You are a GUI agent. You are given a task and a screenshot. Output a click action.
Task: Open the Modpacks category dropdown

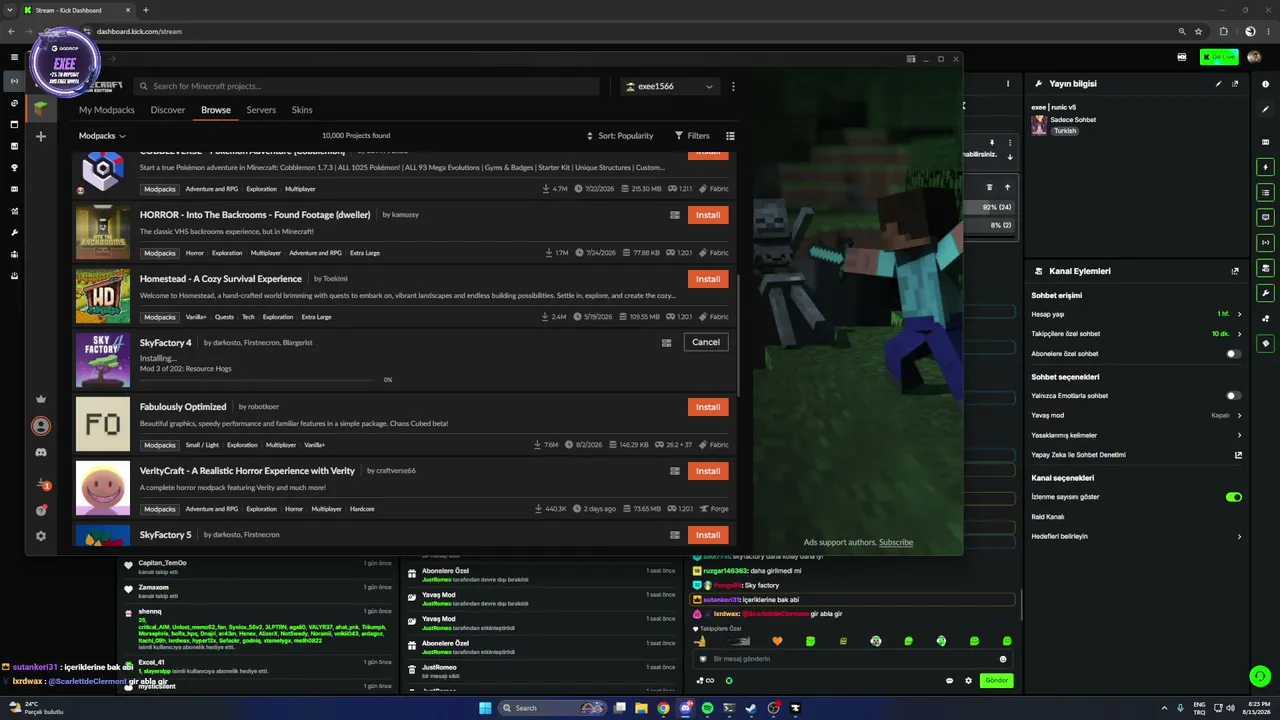click(x=102, y=136)
